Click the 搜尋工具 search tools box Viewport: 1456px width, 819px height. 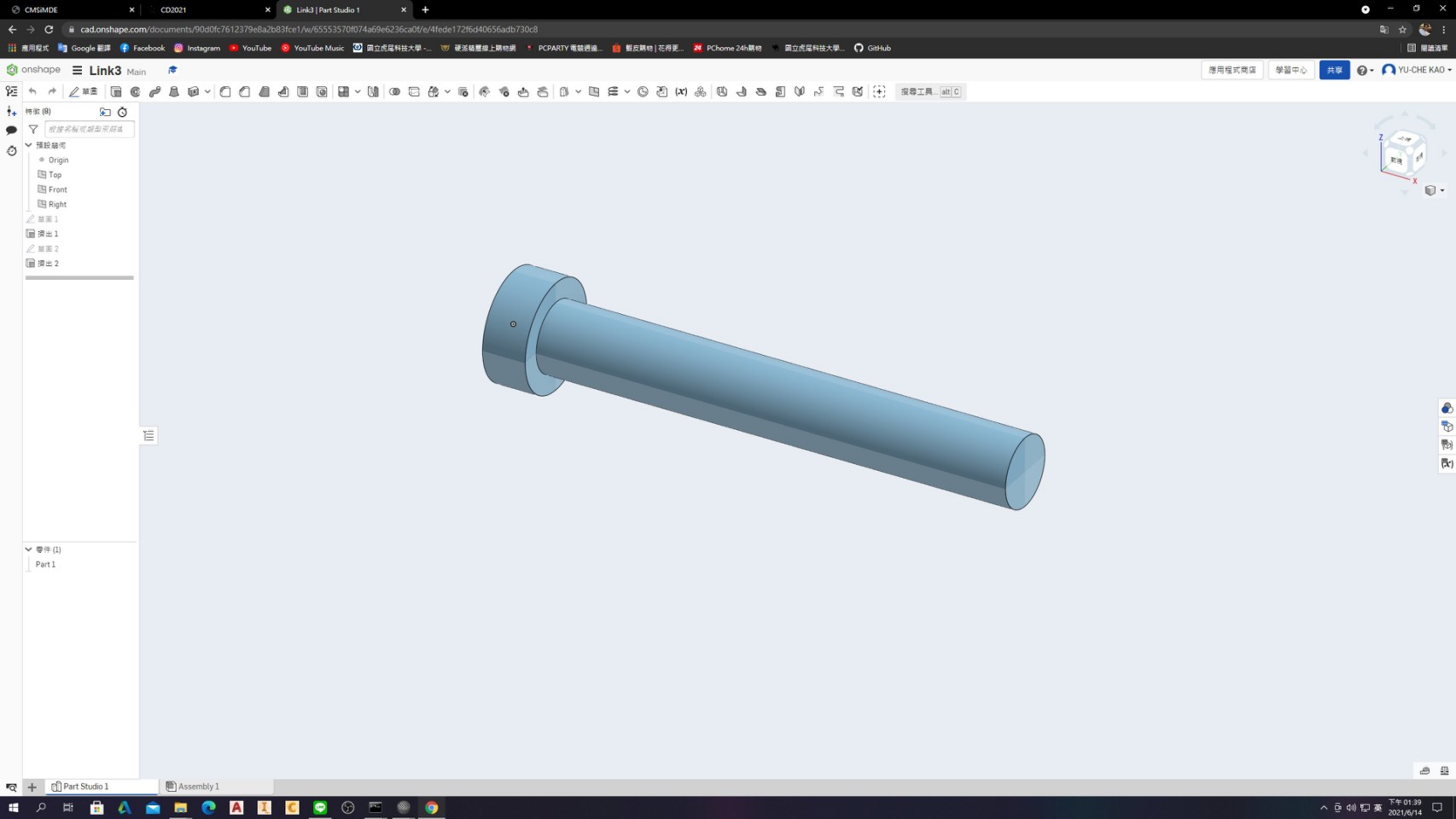pyautogui.click(x=929, y=91)
